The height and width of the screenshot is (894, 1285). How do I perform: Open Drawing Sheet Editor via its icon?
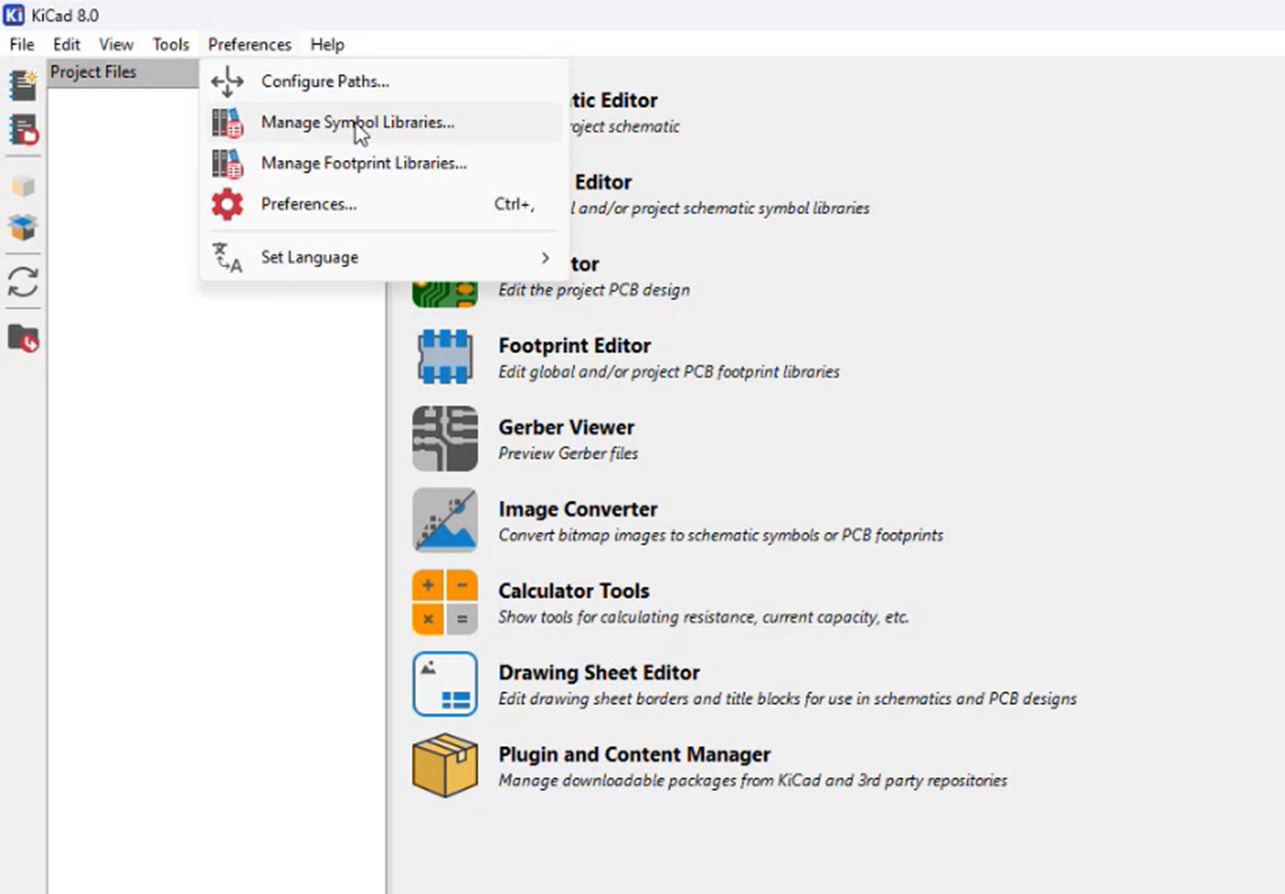(x=445, y=684)
